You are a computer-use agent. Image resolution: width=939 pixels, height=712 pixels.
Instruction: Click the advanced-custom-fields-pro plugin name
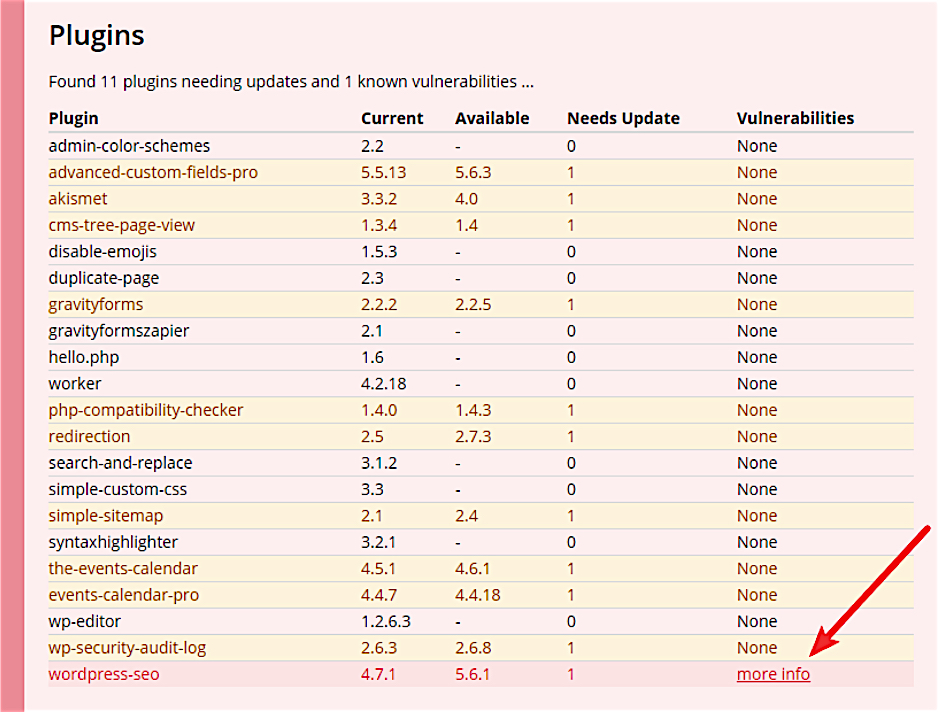coord(153,172)
